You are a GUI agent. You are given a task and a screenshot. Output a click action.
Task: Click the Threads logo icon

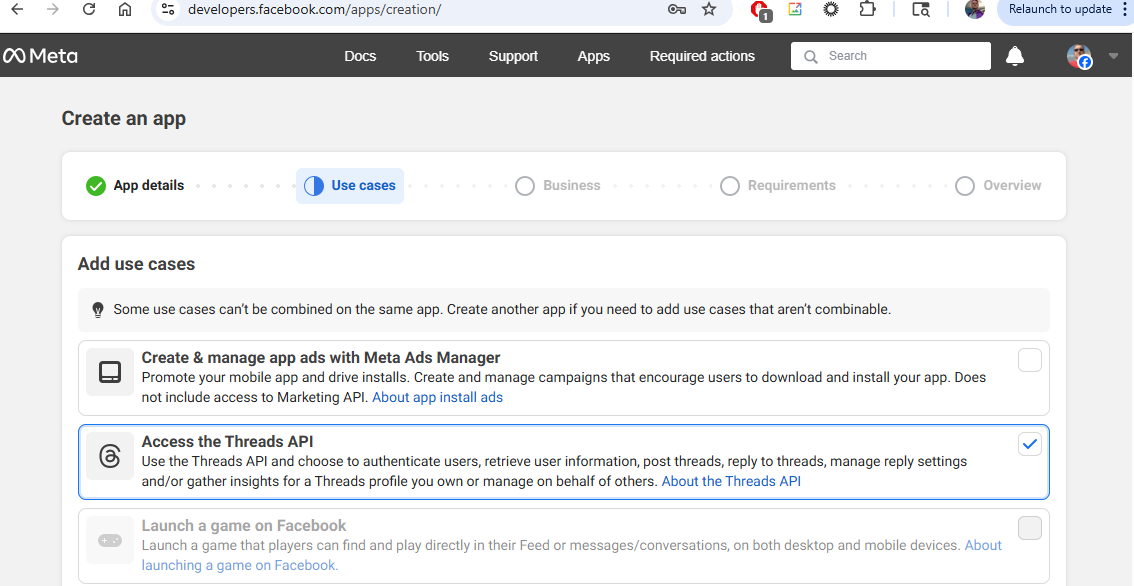pyautogui.click(x=110, y=456)
